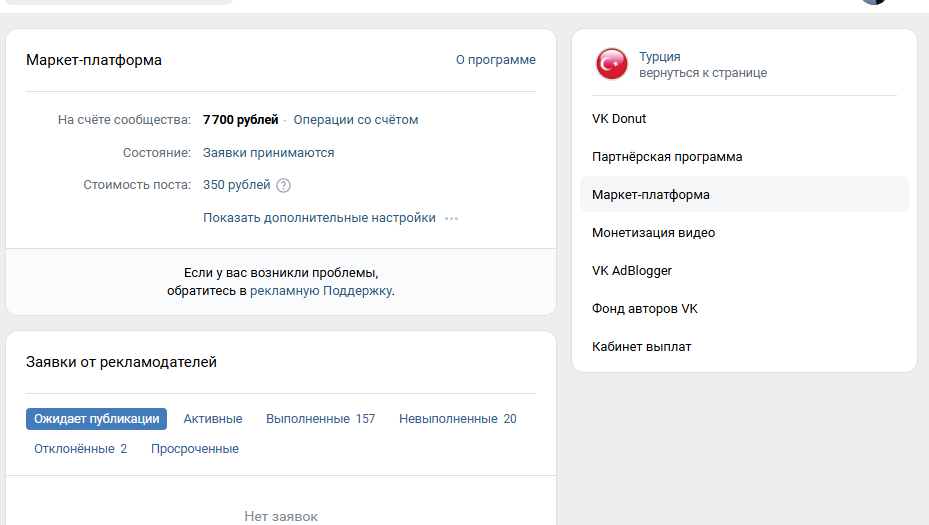Open 'VK AdBlogger' sidebar item

[744, 270]
